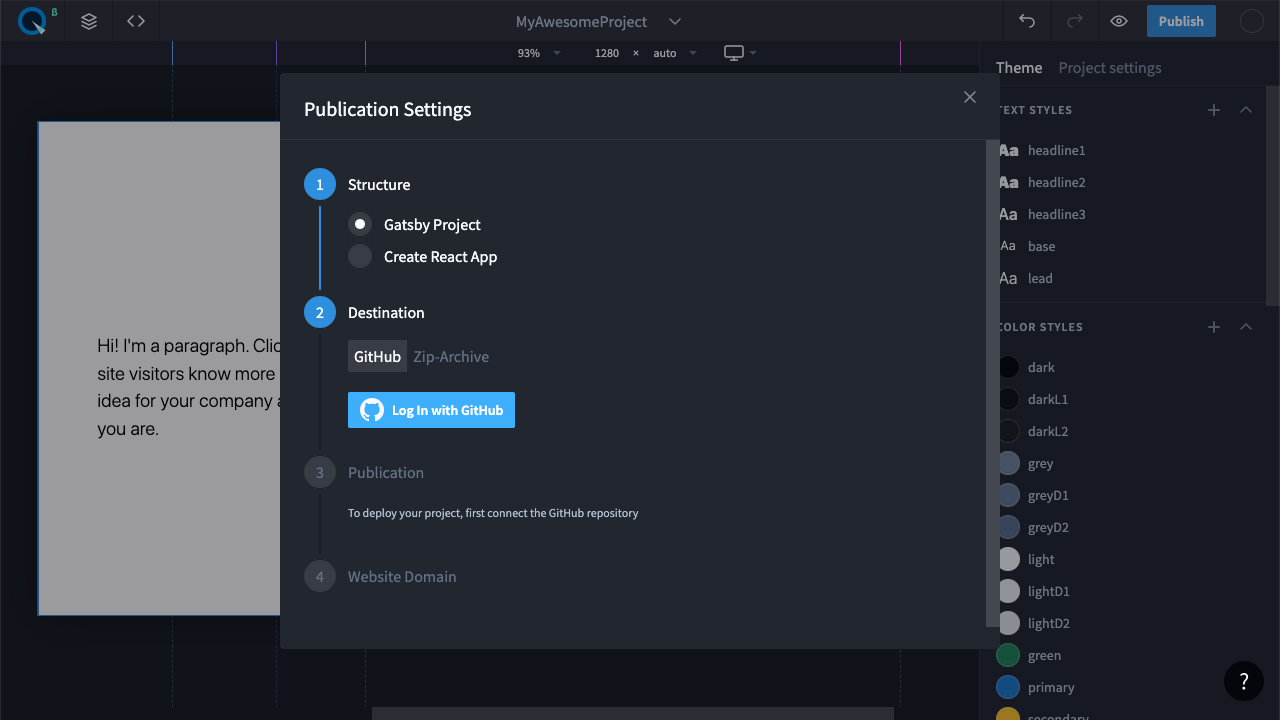
Task: Switch to Zip-Archive destination tab
Action: pyautogui.click(x=451, y=357)
